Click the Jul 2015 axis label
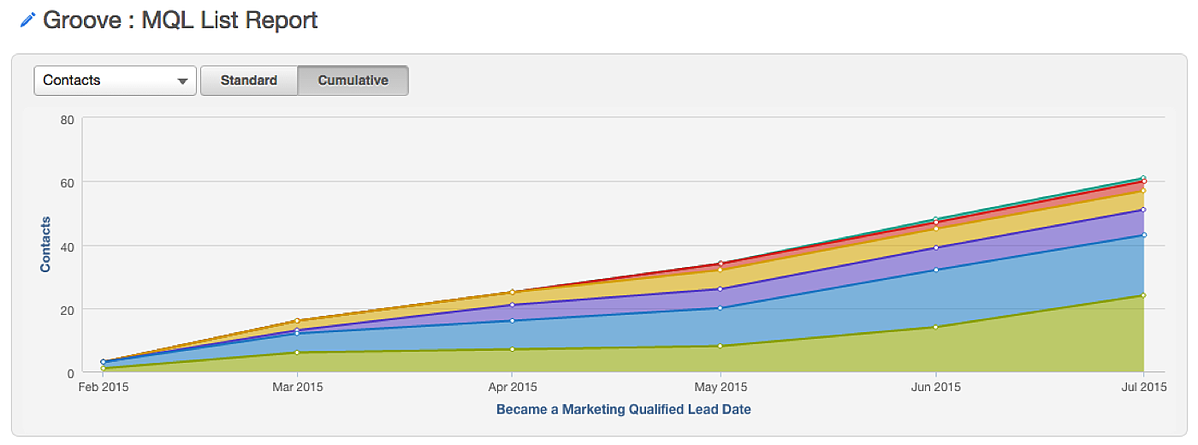Image resolution: width=1198 pixels, height=445 pixels. [1143, 387]
